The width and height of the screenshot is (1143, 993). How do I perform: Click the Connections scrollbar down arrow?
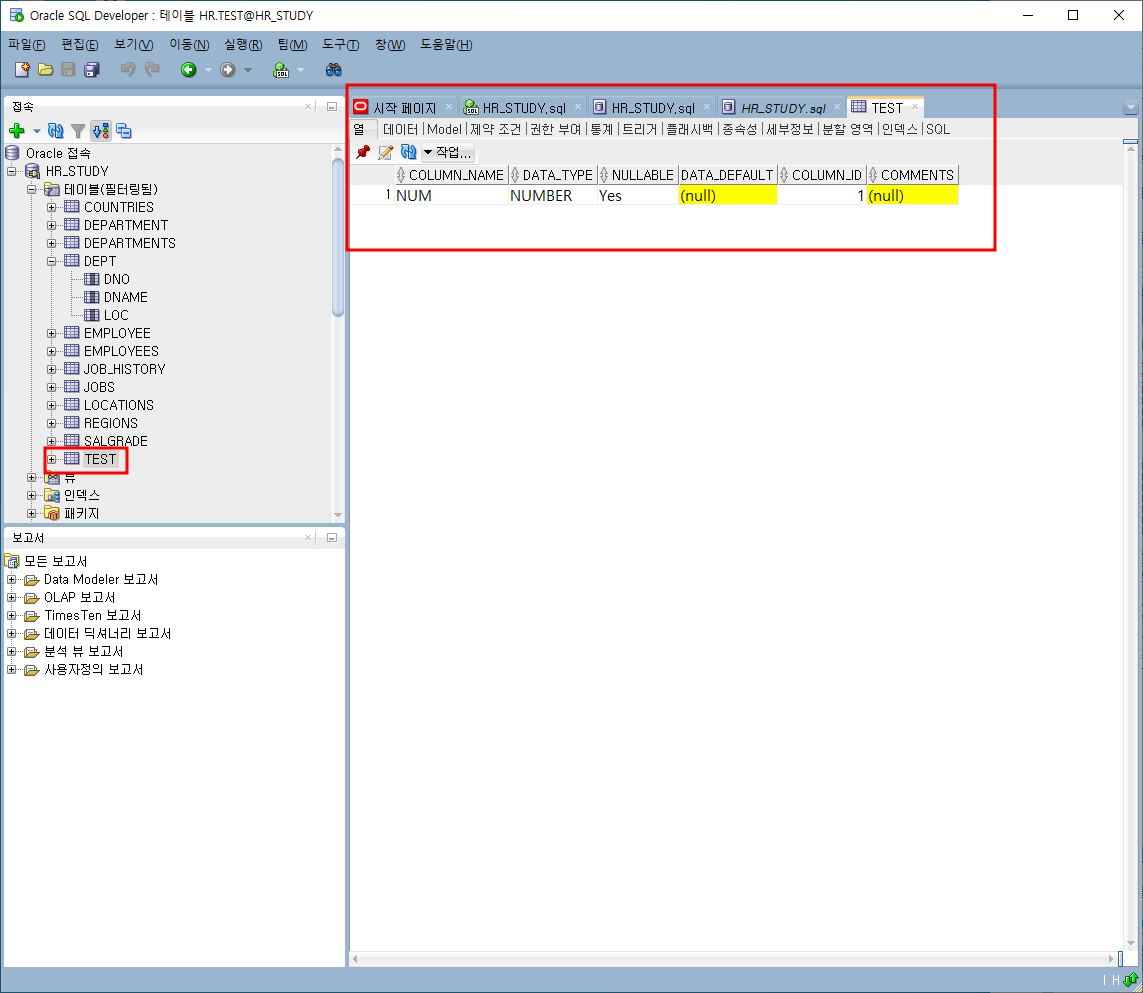338,515
